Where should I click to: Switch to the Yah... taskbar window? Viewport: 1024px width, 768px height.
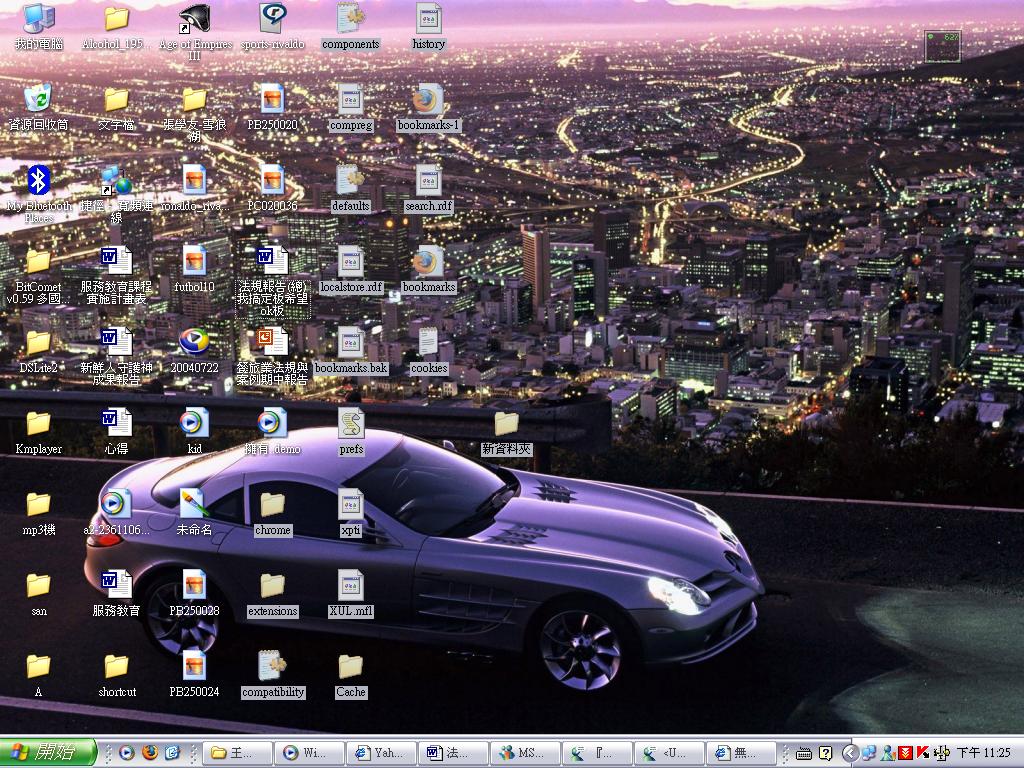coord(383,753)
